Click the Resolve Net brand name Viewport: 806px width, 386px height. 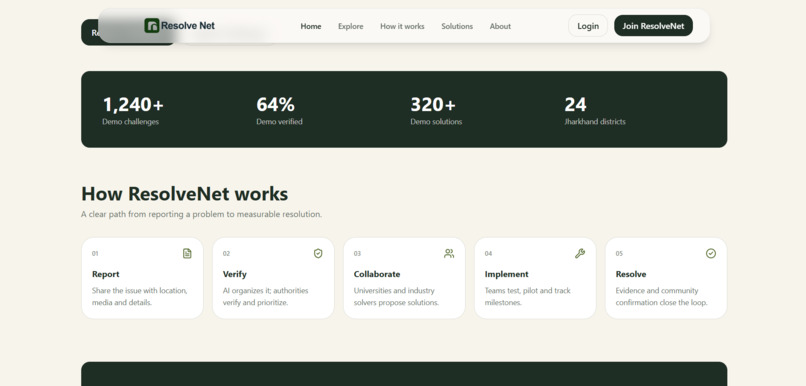tap(188, 26)
